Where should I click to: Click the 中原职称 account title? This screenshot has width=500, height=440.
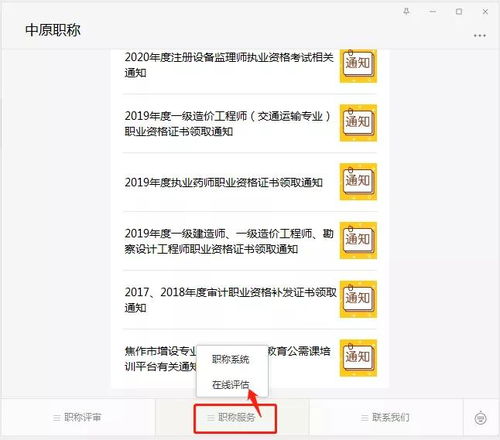coord(53,30)
